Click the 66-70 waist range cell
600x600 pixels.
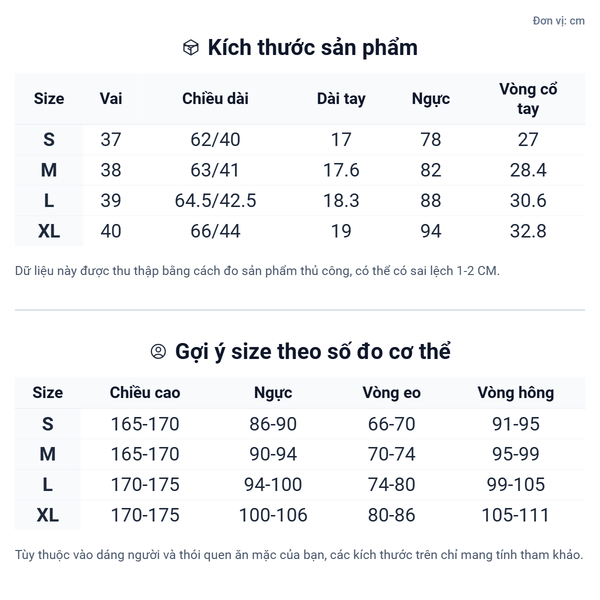click(391, 424)
